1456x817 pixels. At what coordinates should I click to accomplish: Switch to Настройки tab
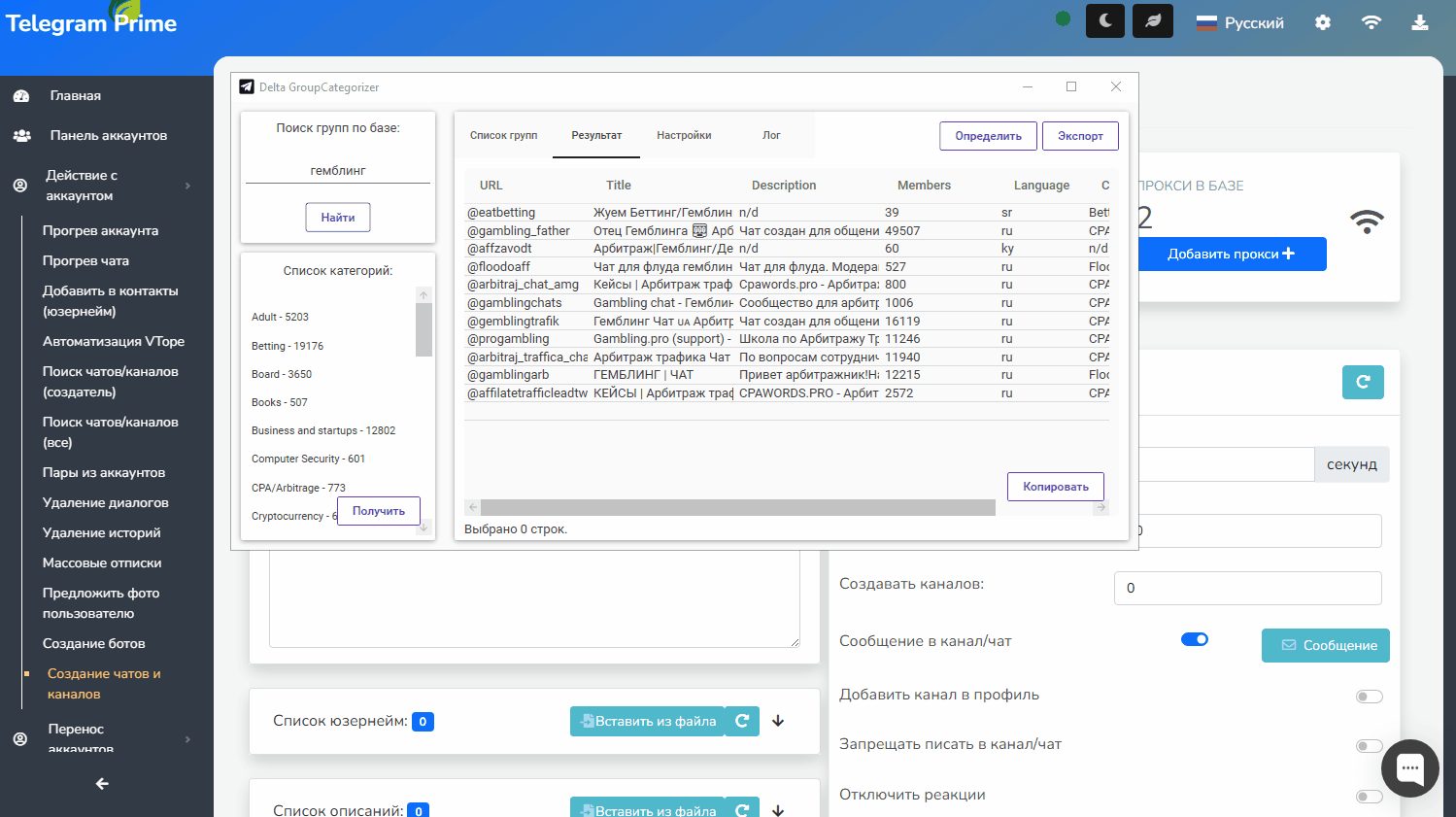684,135
